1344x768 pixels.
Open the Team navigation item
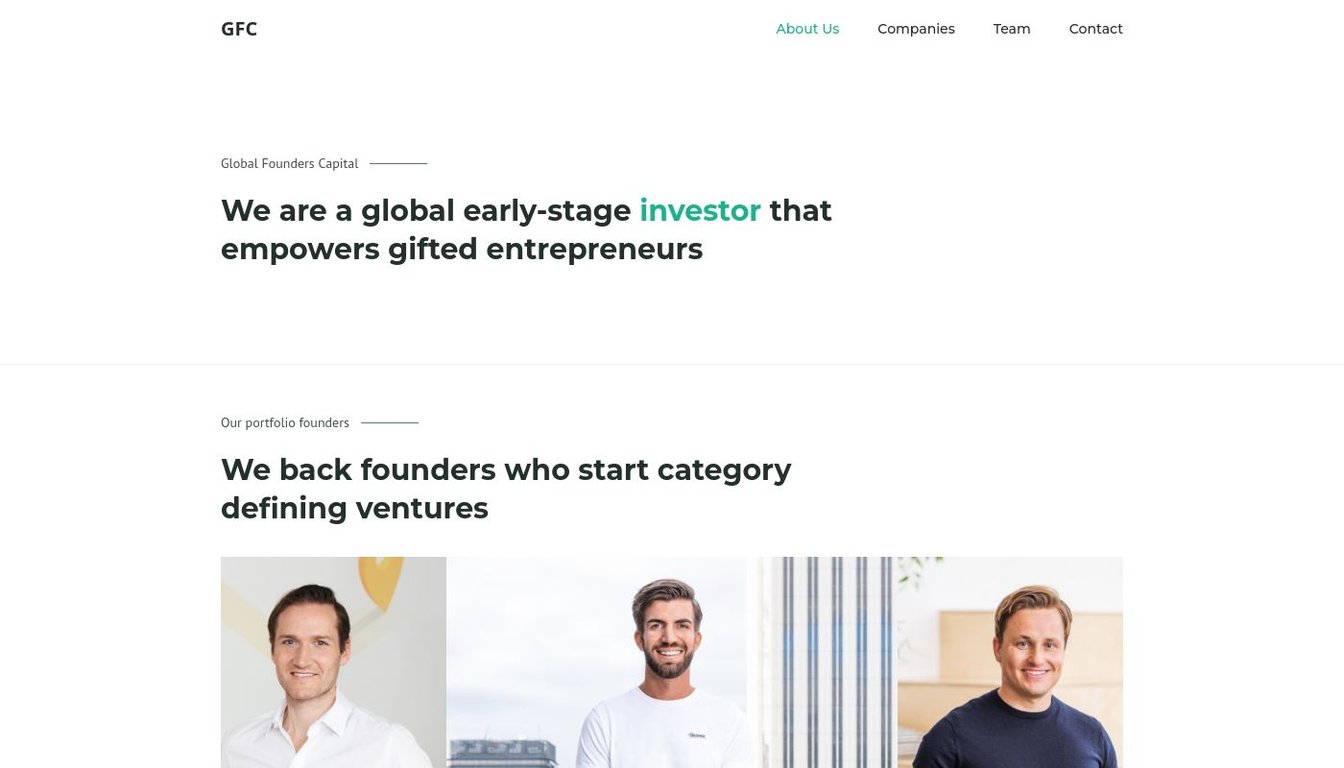click(x=1011, y=29)
